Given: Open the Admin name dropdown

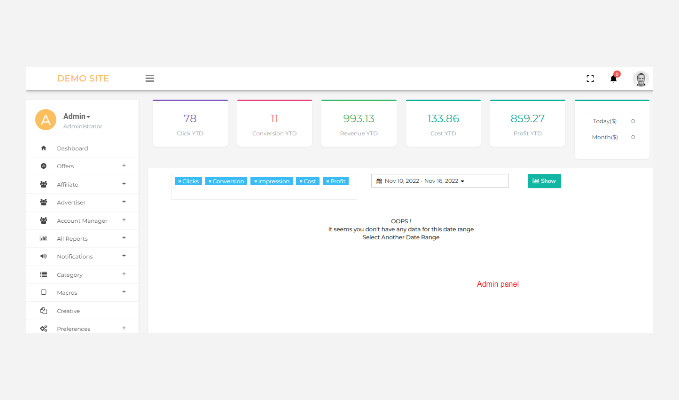Looking at the screenshot, I should pos(77,116).
